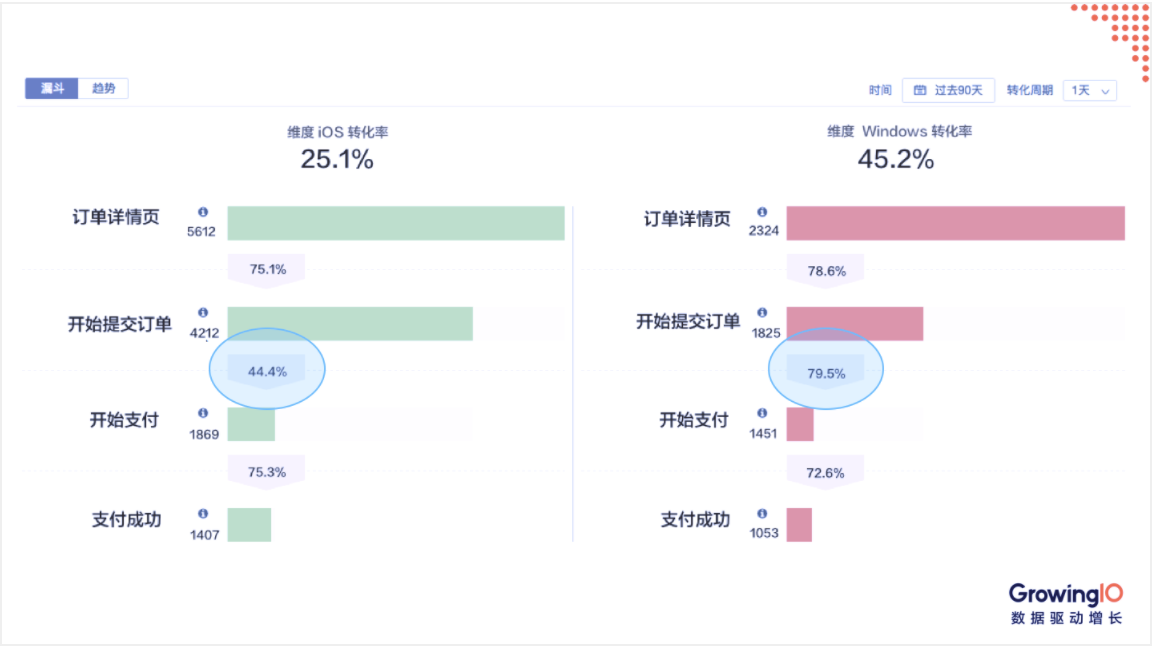Viewport: 1154px width, 650px height.
Task: Click the iOS 44.4% conversion rate badge
Action: coord(267,371)
